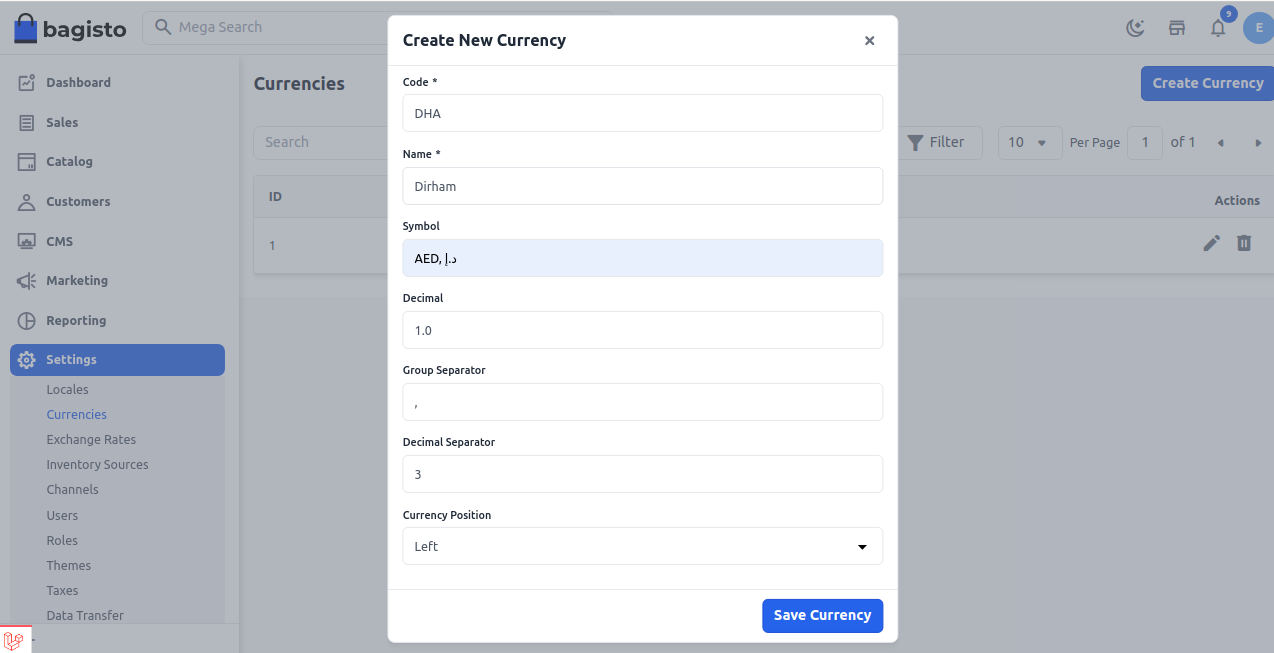Screen dimensions: 1274x653
Task: Navigate to Exchange Rates settings
Action: click(x=89, y=439)
